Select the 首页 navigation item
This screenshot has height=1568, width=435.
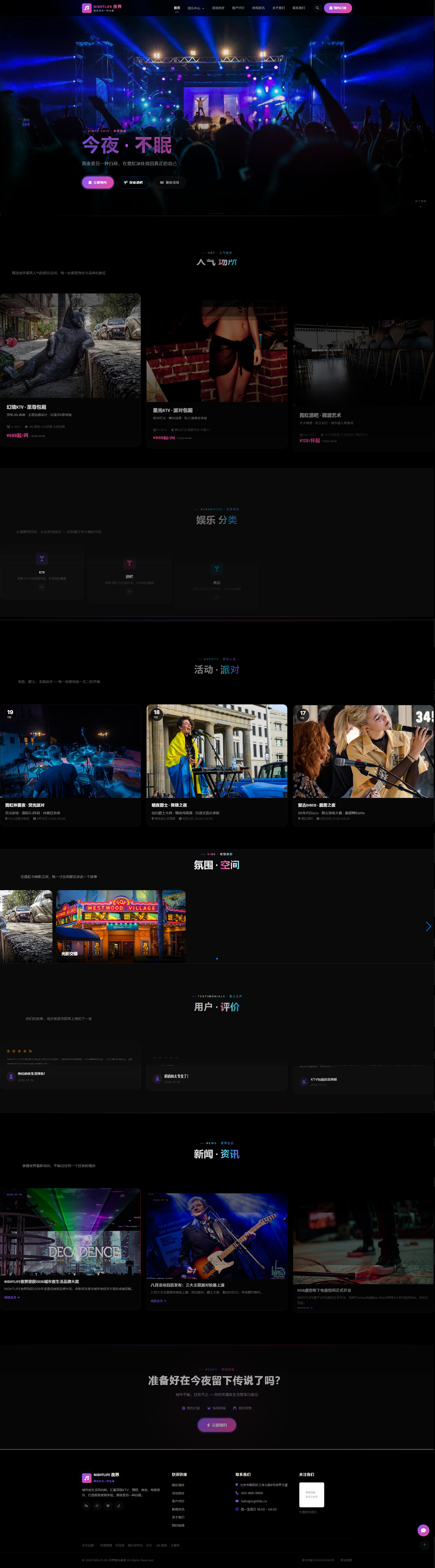click(177, 8)
